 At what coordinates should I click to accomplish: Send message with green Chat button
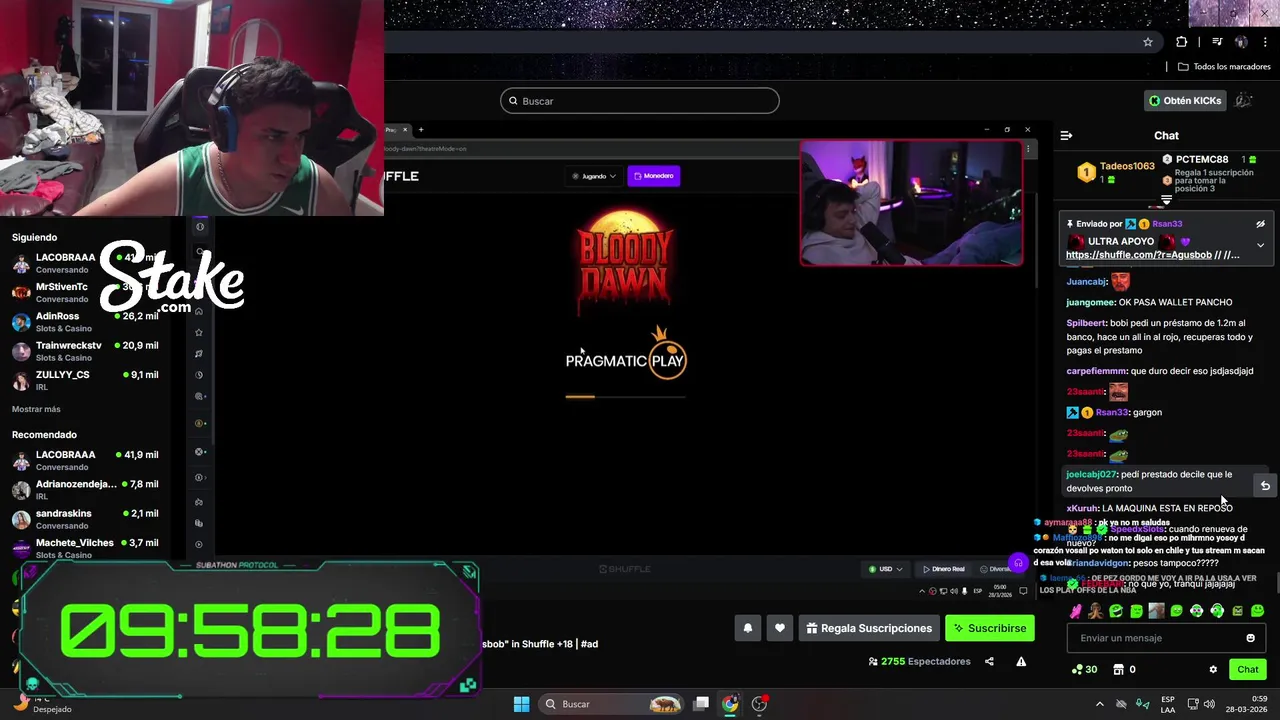click(1248, 670)
